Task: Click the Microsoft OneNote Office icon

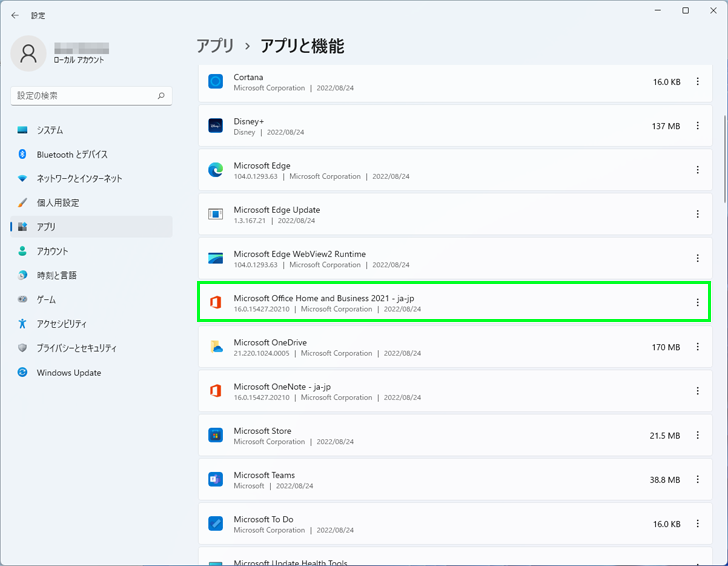Action: tap(215, 391)
